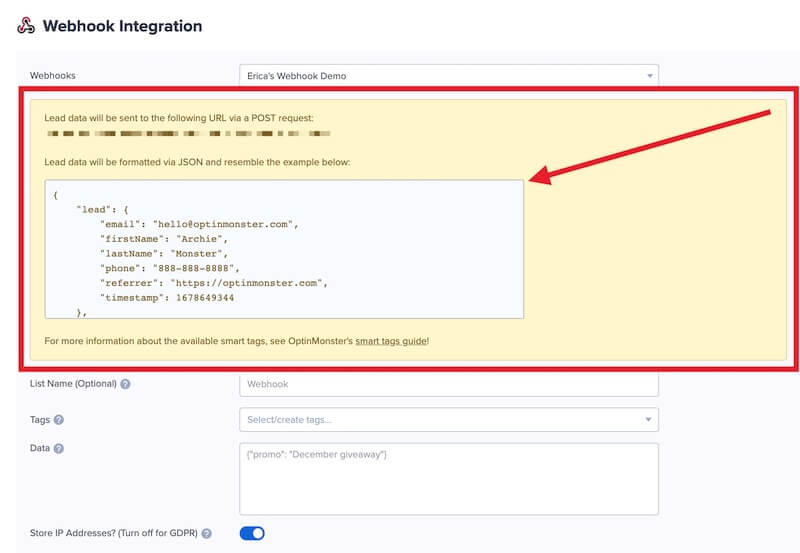Click the "lastName": "Monster" line
800x553 pixels.
(x=164, y=254)
